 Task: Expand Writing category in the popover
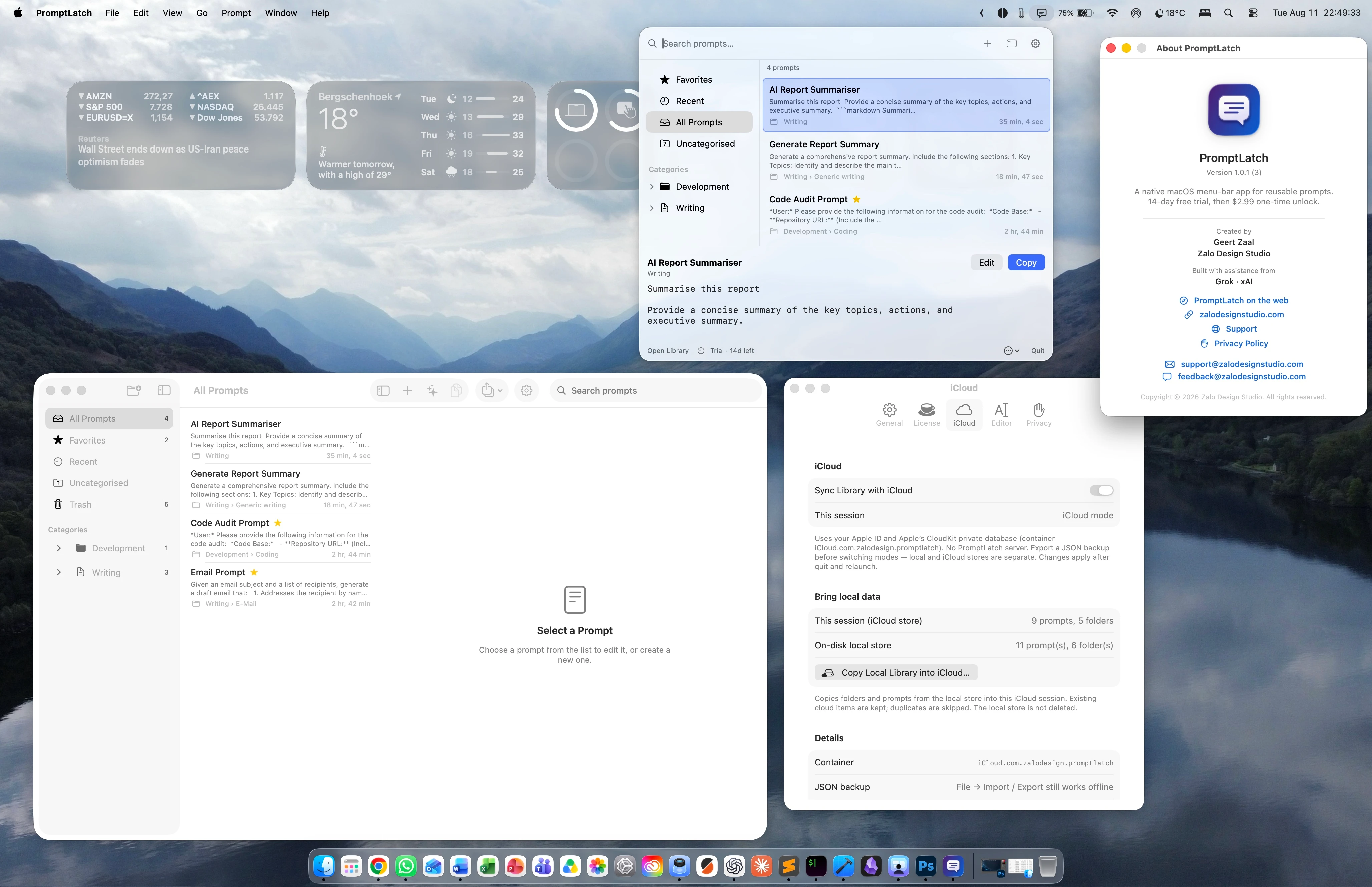pyautogui.click(x=652, y=208)
